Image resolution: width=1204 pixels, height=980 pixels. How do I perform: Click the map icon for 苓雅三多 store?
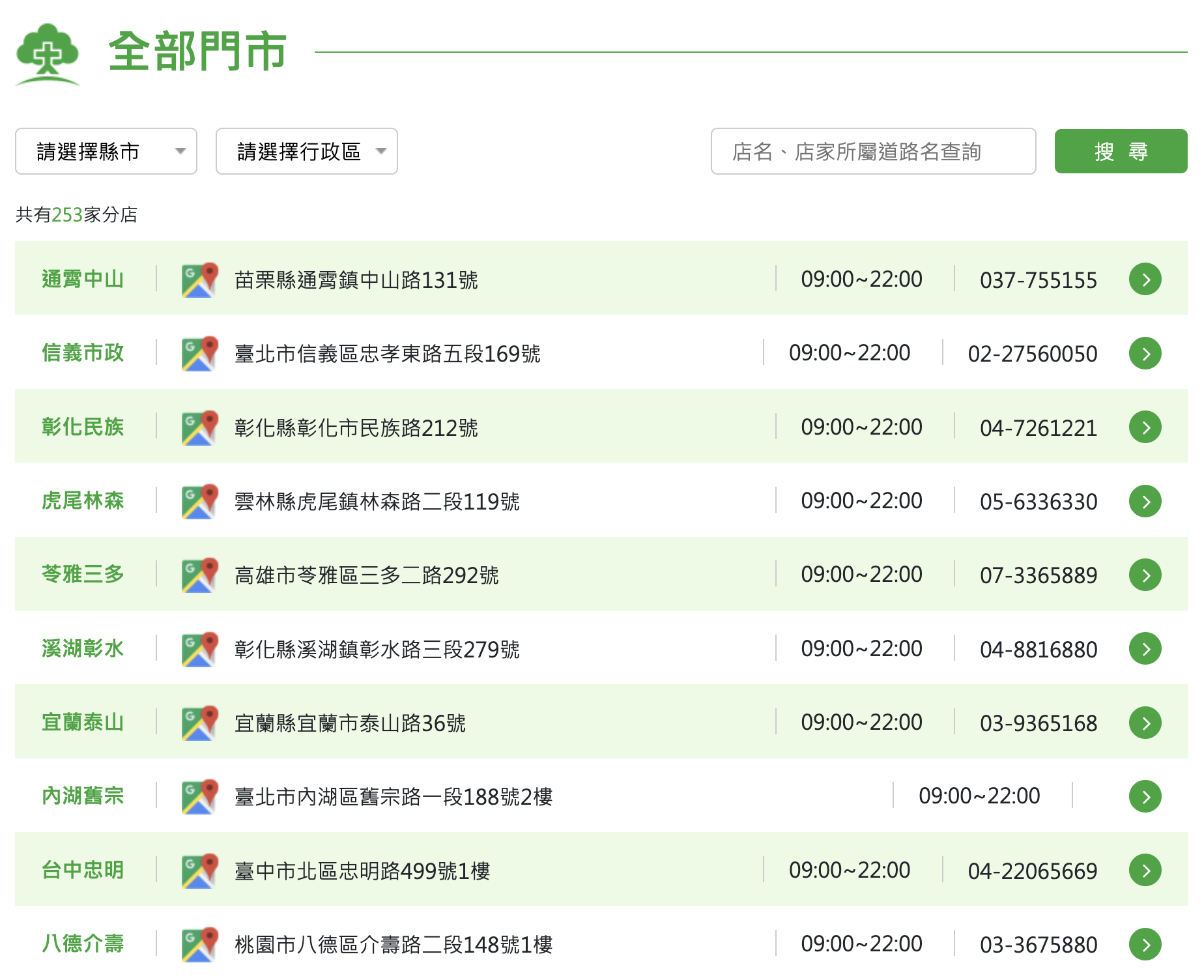199,575
